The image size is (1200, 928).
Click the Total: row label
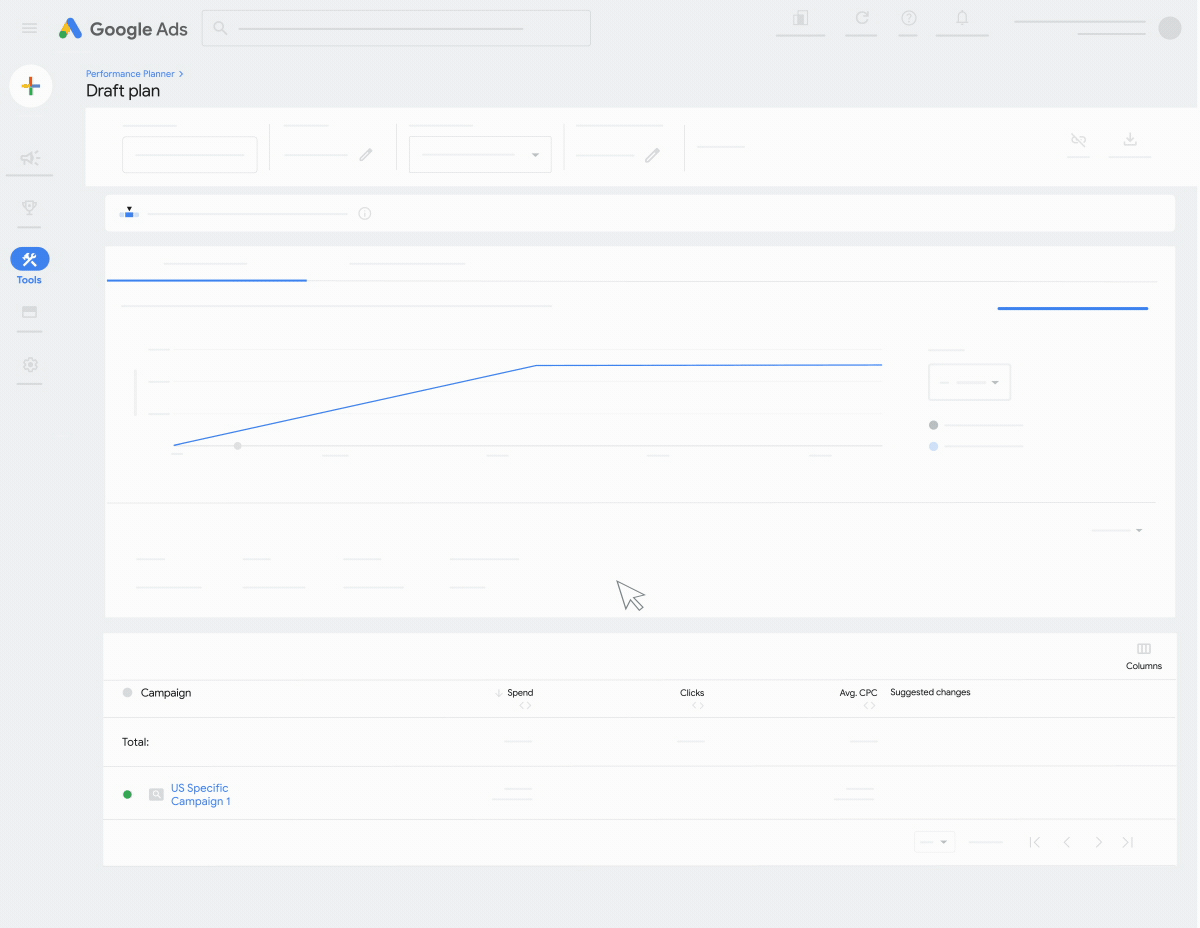pos(135,742)
